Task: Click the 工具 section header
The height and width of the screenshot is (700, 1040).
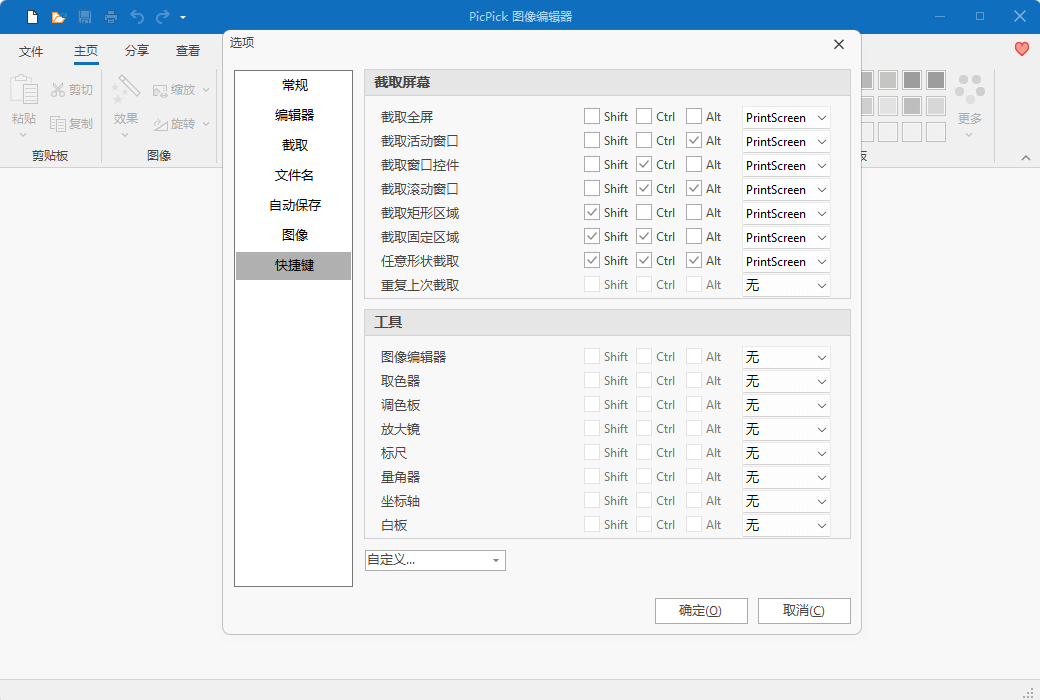Action: (608, 322)
